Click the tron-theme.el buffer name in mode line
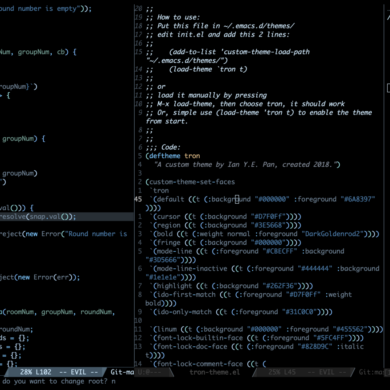Image resolution: width=390 pixels, height=390 pixels. pyautogui.click(x=215, y=372)
